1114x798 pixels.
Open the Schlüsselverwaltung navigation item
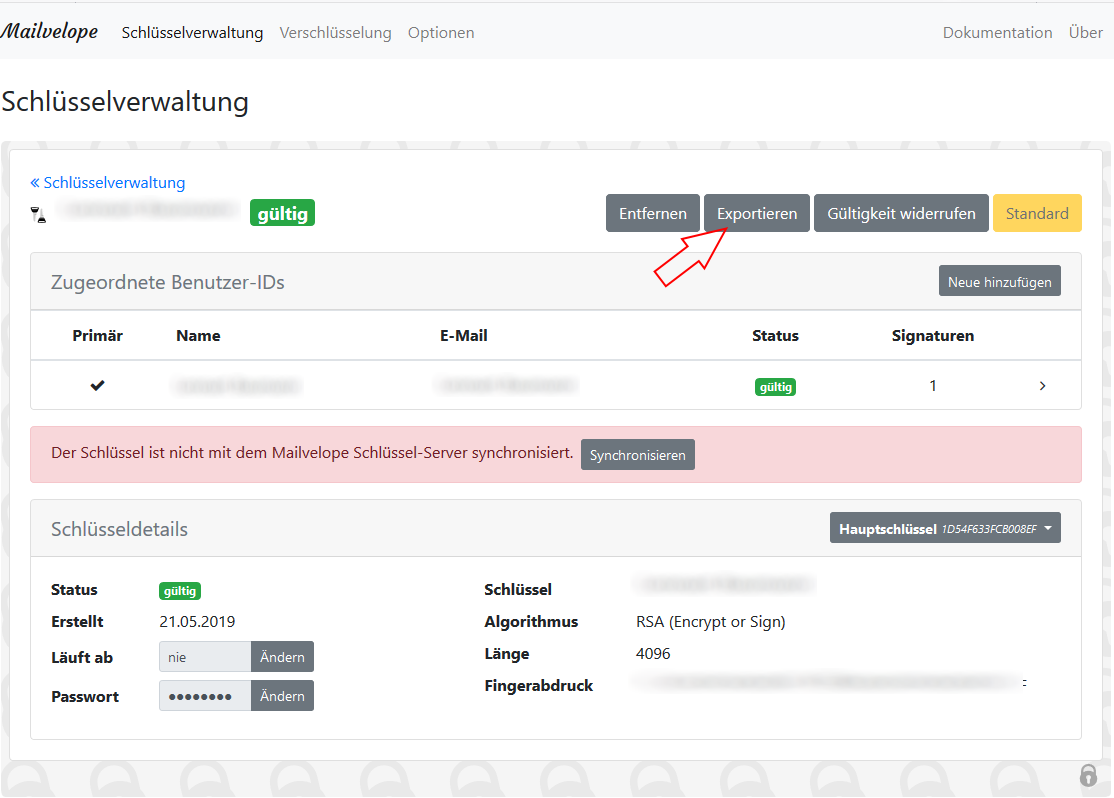pyautogui.click(x=192, y=32)
